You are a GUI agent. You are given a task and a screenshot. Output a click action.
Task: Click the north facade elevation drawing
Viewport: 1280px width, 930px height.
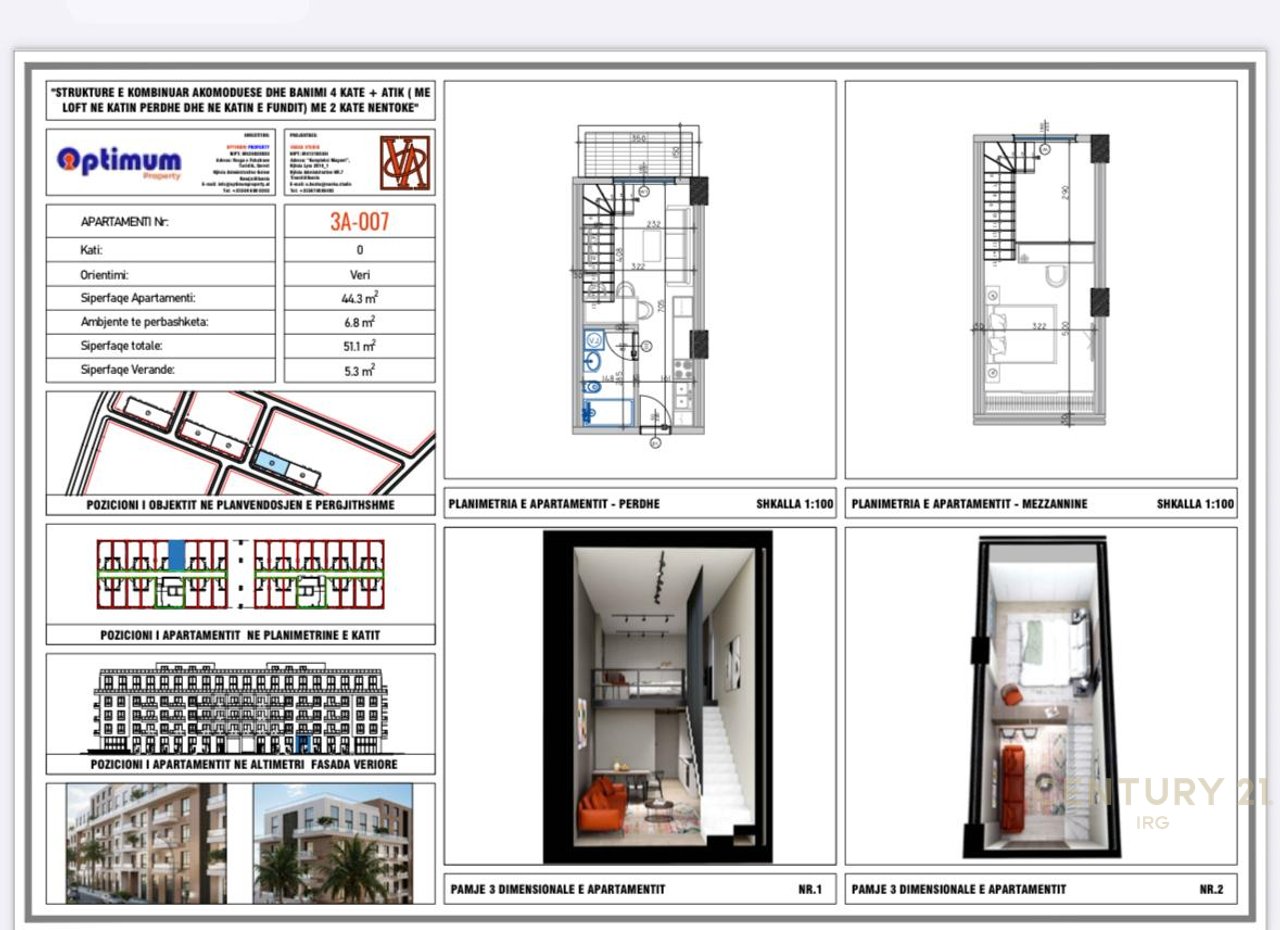click(x=240, y=710)
